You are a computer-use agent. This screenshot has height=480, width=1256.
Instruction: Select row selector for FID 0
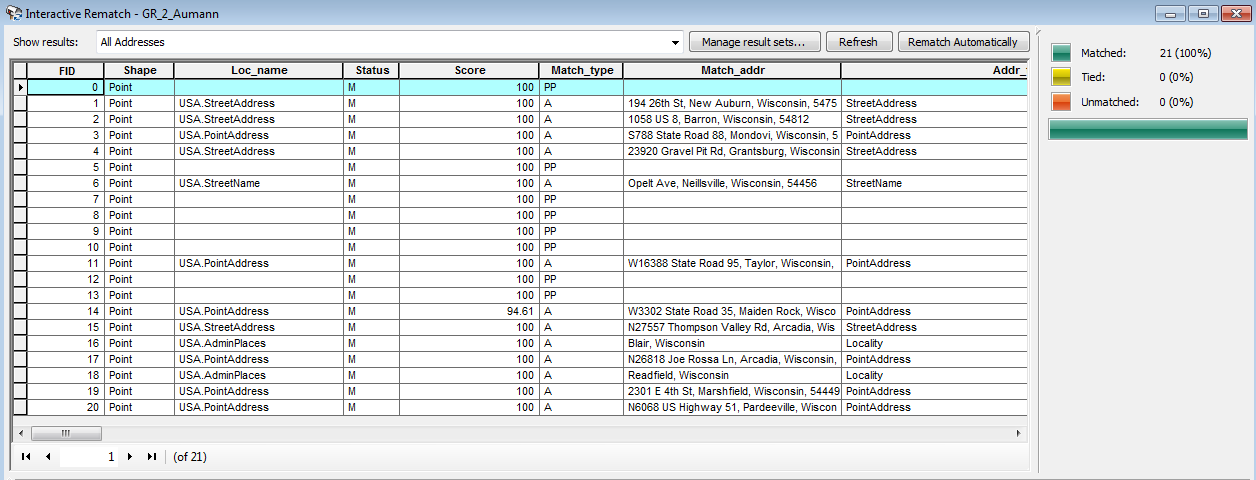[x=19, y=87]
